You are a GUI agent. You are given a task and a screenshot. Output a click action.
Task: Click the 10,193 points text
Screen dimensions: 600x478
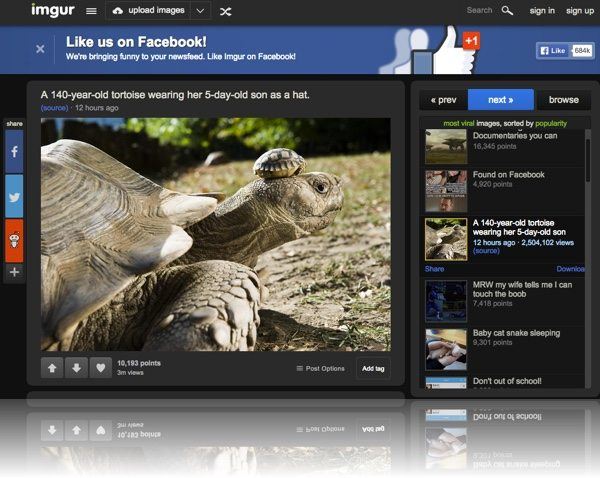pos(139,363)
